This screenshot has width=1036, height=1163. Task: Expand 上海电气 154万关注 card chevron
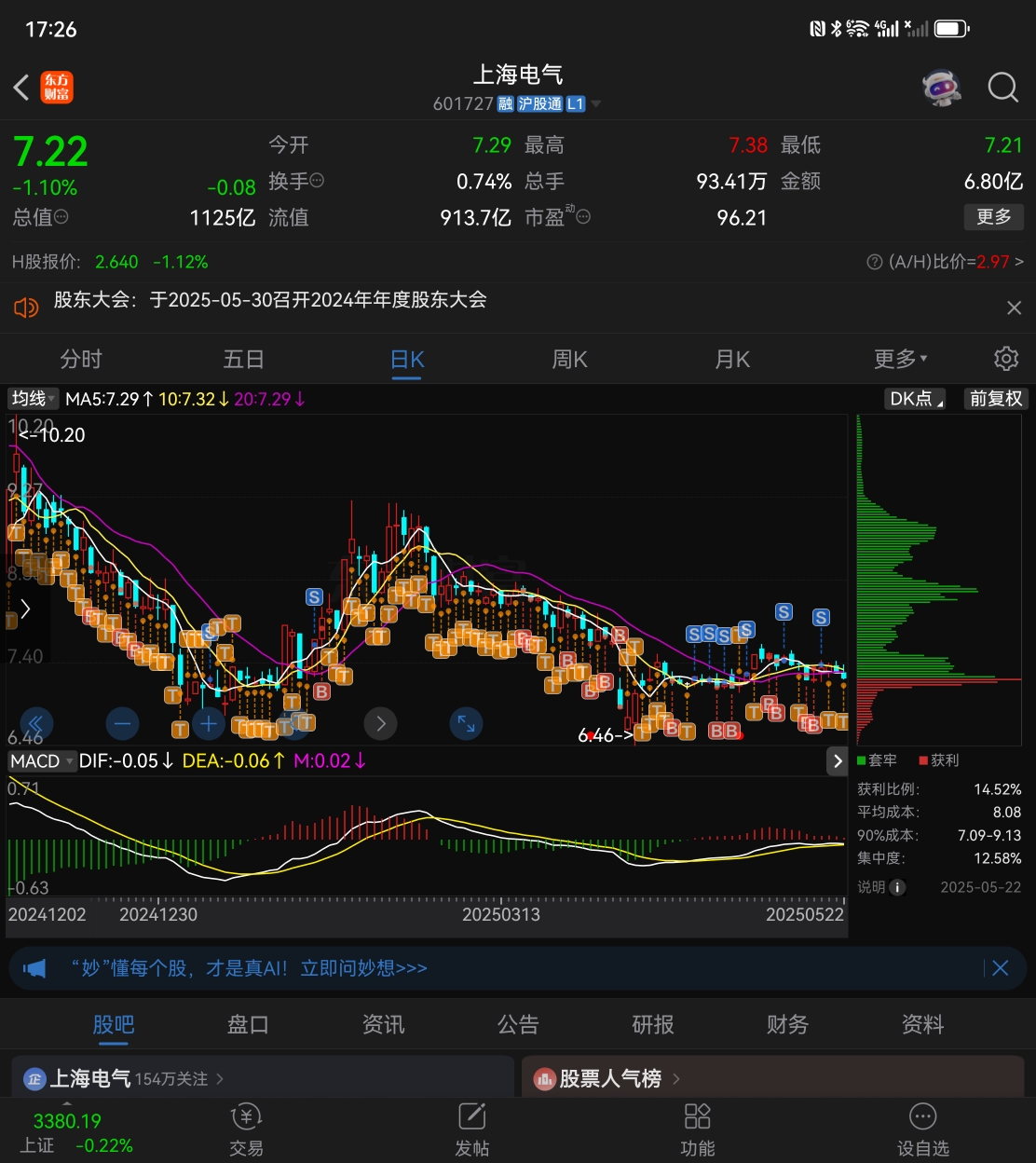point(221,1079)
